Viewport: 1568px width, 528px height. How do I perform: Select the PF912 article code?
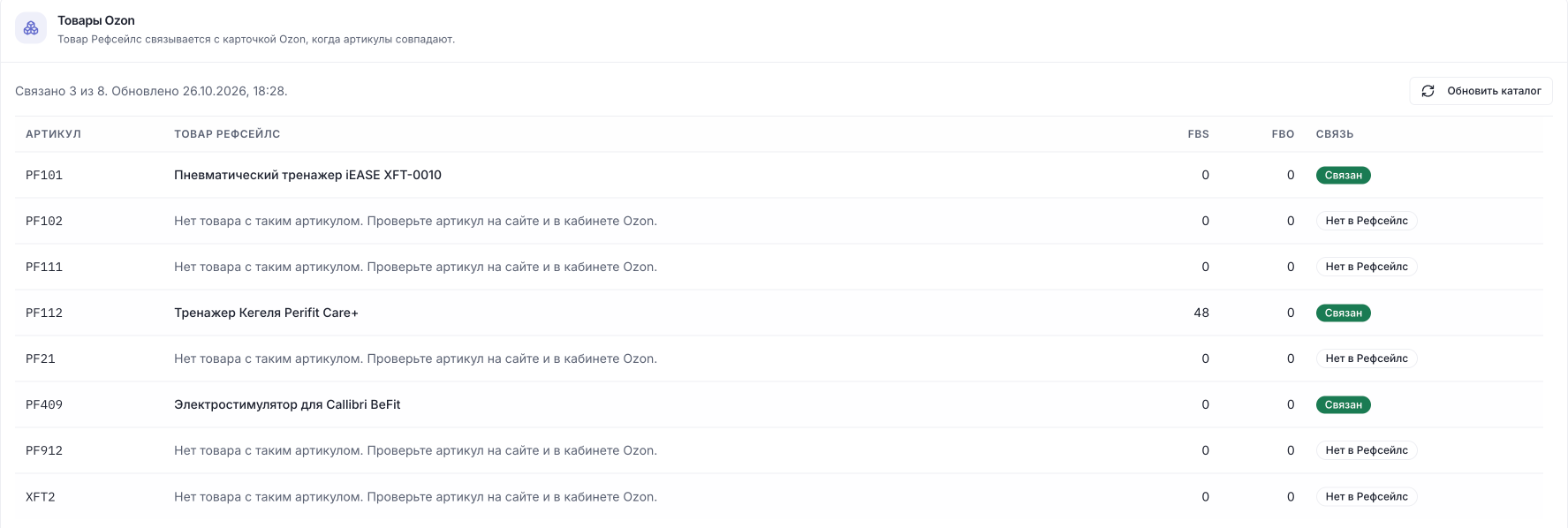(x=44, y=451)
